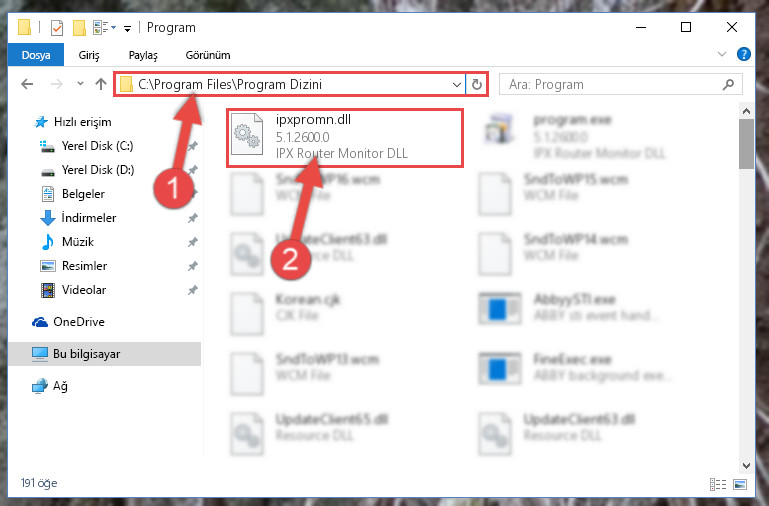769x506 pixels.
Task: Switch to details view button
Action: (x=718, y=484)
